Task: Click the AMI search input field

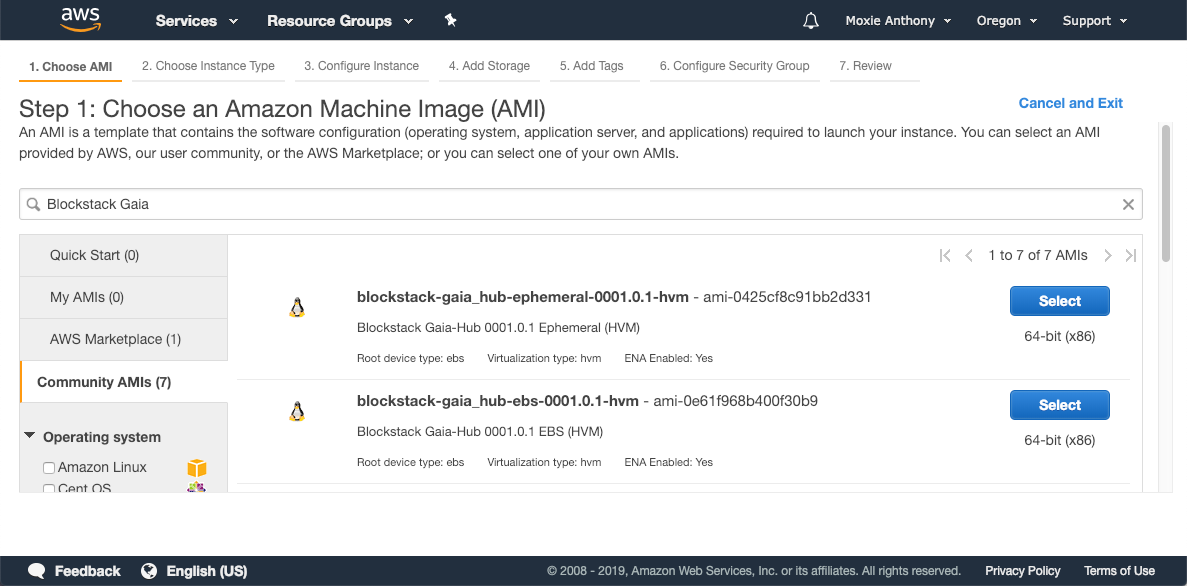Action: [581, 204]
